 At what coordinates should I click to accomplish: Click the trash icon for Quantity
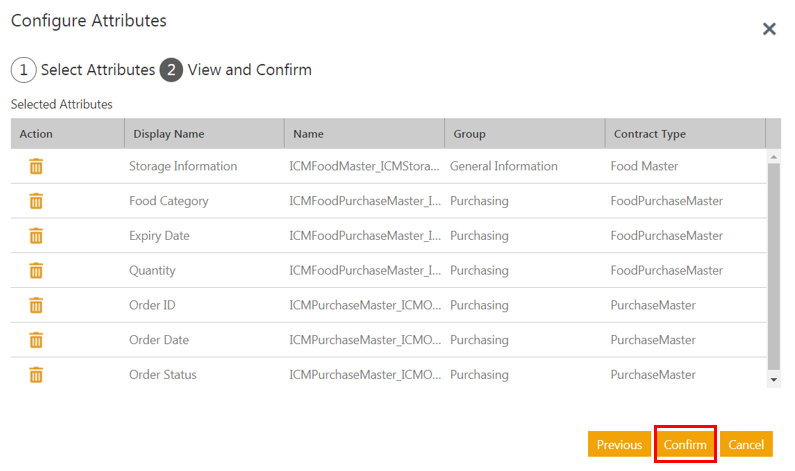[x=36, y=271]
